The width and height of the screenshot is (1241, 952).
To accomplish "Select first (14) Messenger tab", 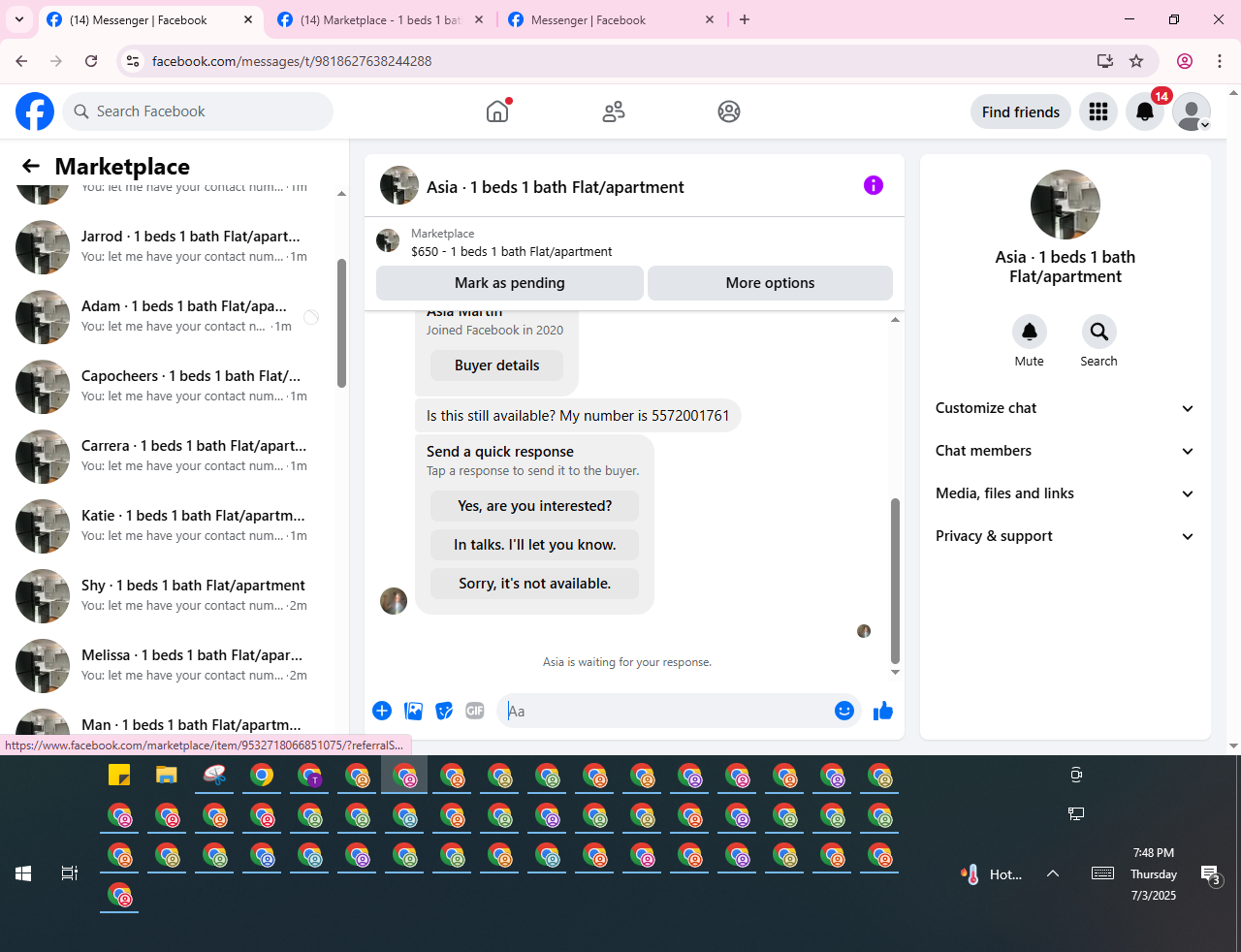I will click(150, 19).
